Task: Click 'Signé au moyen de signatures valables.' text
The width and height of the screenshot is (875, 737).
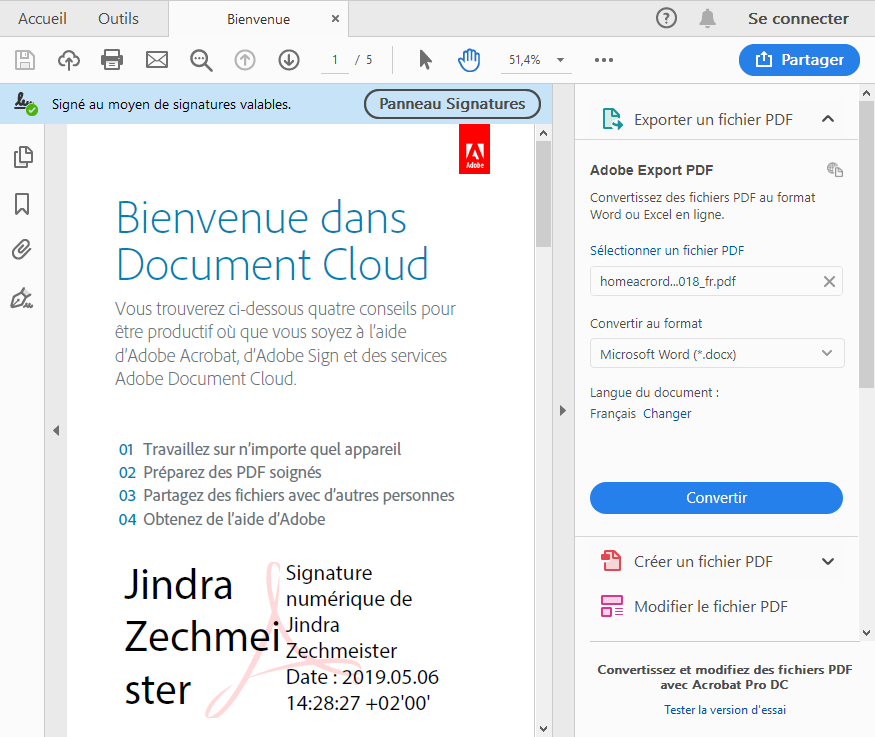Action: (171, 104)
